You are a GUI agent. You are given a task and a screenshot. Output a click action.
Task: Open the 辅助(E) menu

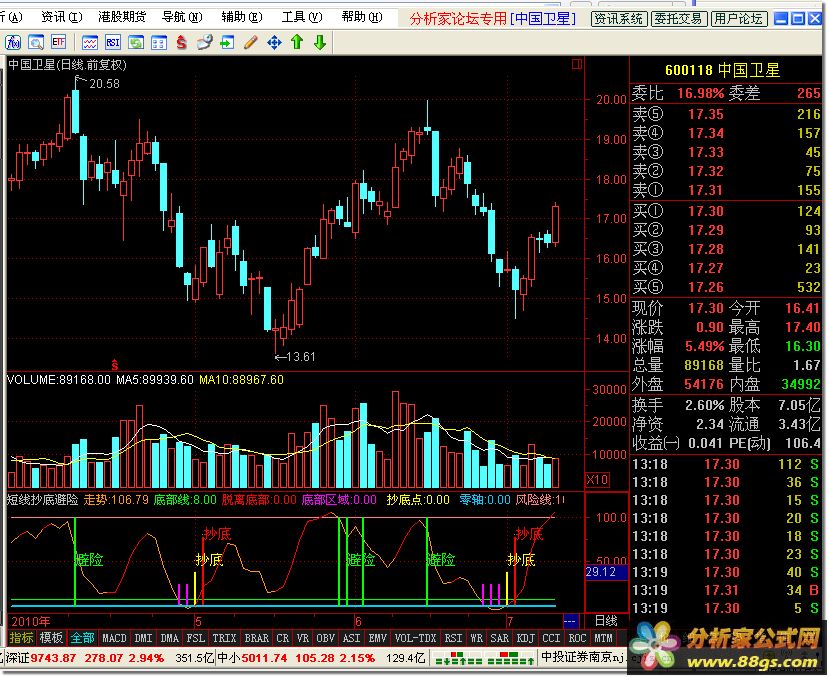tap(242, 17)
